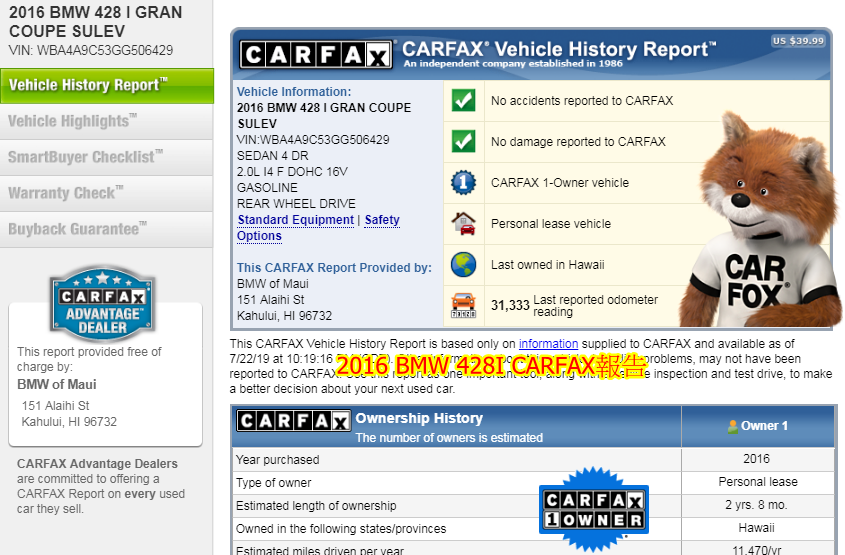Click the CARFAX logo in Ownership History header
Viewport: 845px width, 555px height.
click(294, 421)
